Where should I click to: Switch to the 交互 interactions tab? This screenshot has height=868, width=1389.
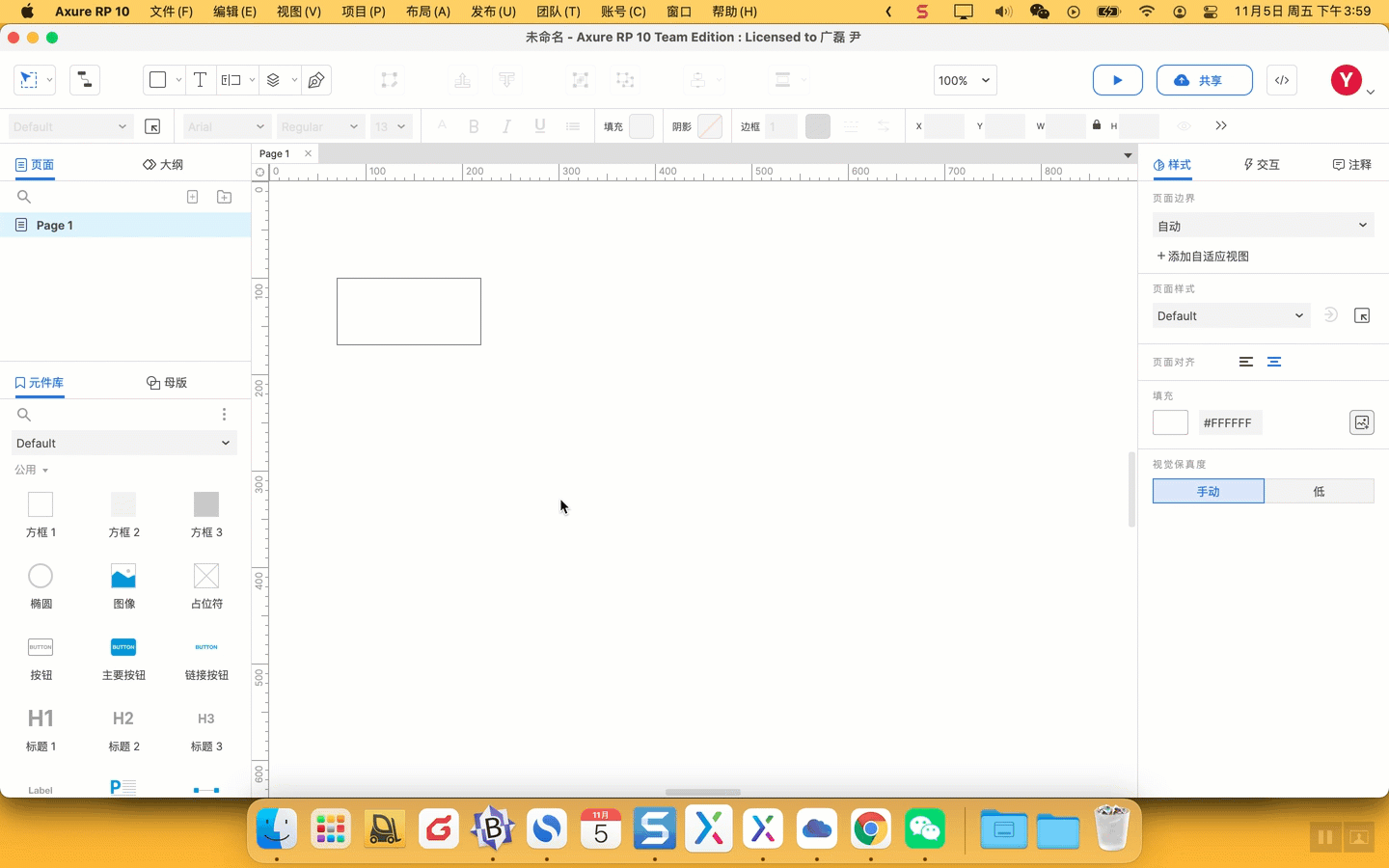tap(1262, 165)
